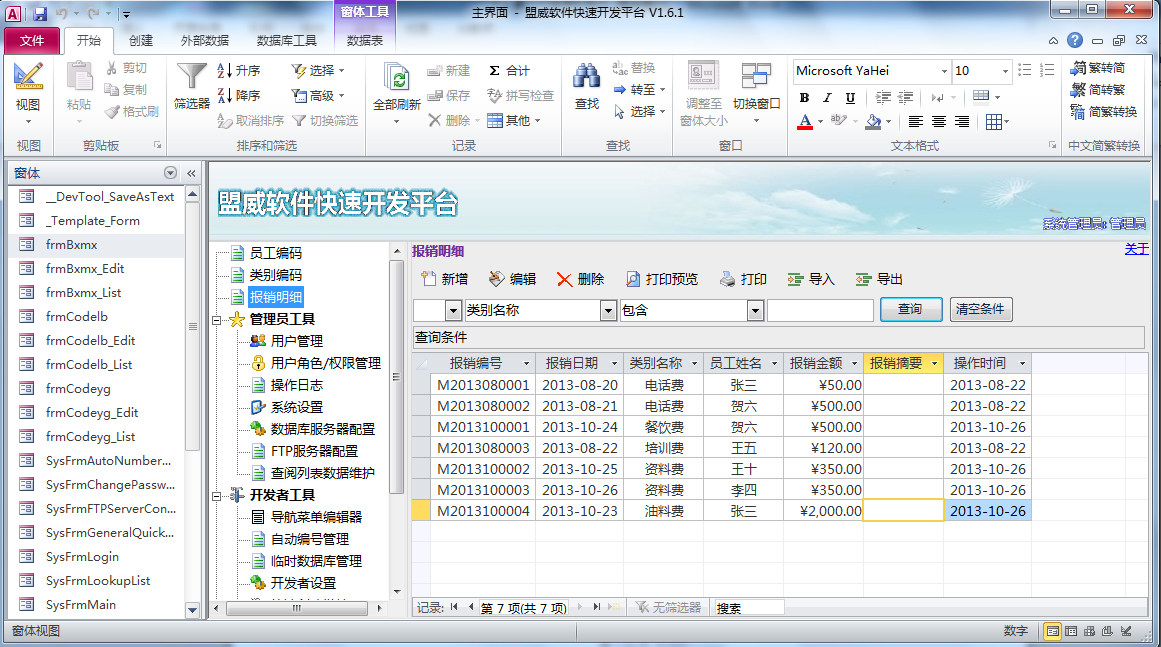The width and height of the screenshot is (1161, 647).
Task: Open Access help question mark icon
Action: coord(1075,41)
